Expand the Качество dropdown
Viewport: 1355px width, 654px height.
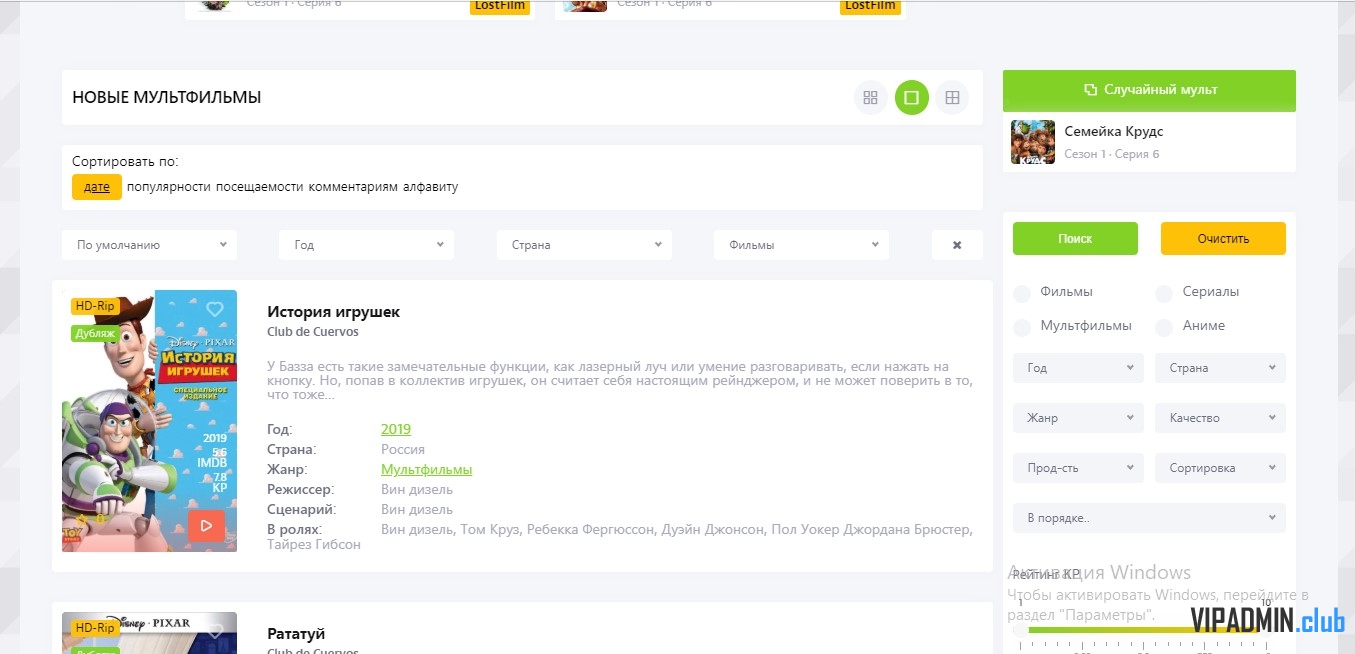(x=1220, y=418)
